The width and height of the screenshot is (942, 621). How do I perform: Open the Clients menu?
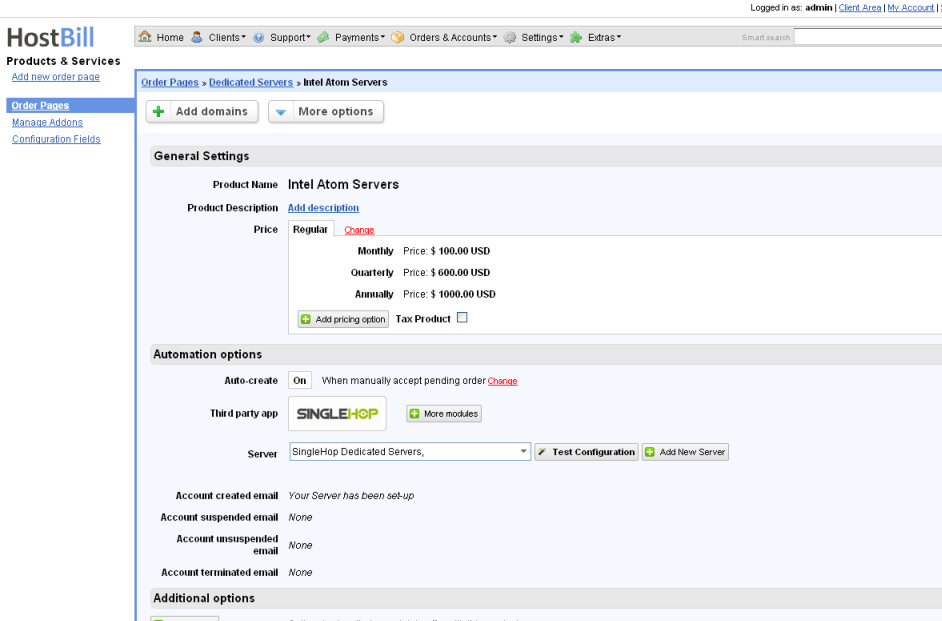(x=226, y=37)
